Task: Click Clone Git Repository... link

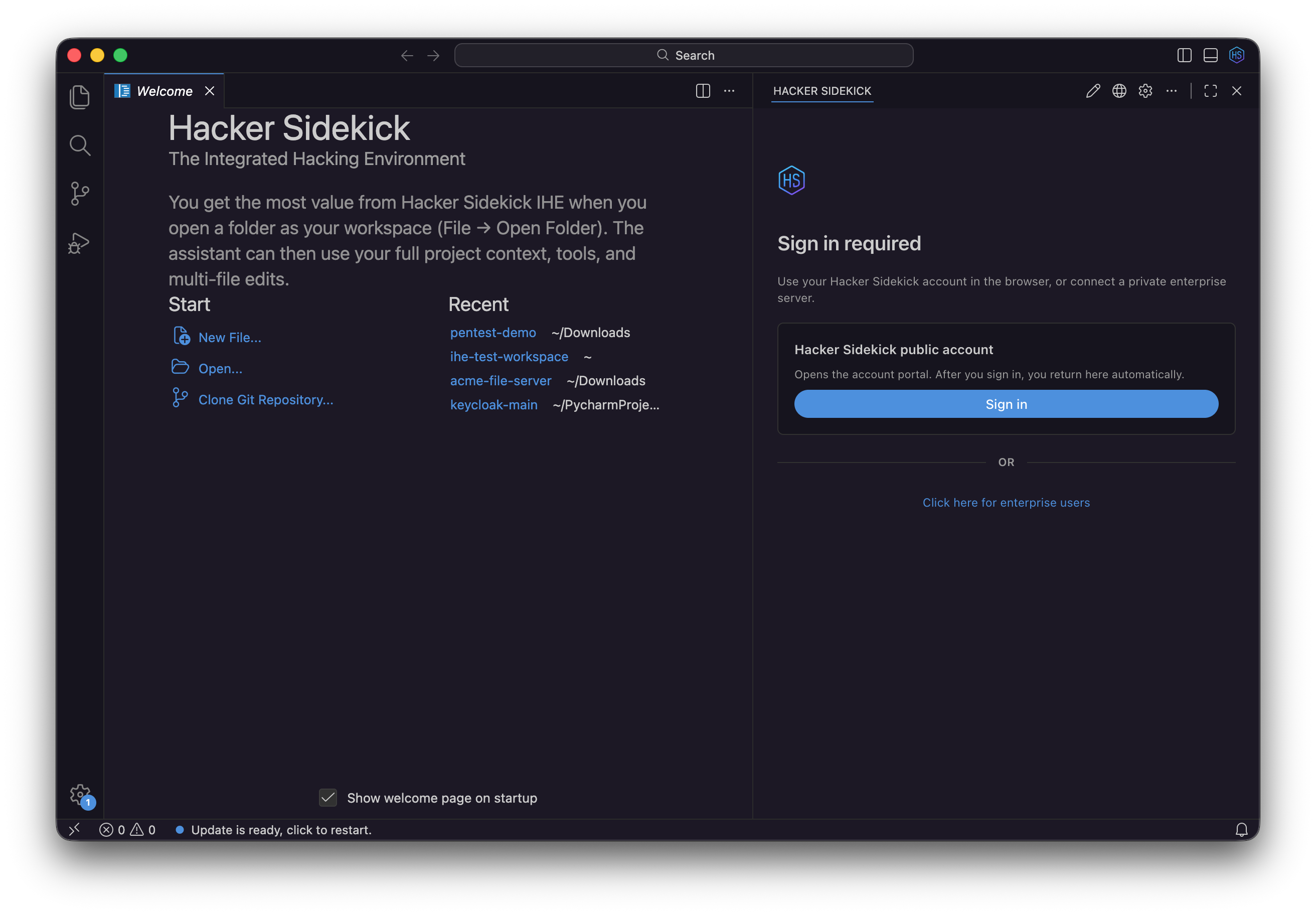Action: tap(265, 400)
